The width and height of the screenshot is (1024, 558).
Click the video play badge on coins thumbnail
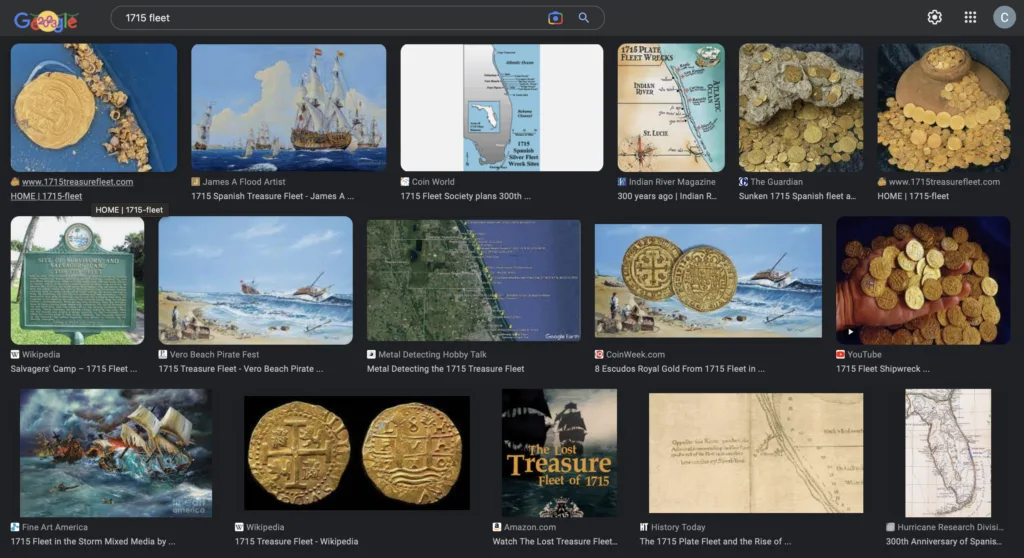850,332
